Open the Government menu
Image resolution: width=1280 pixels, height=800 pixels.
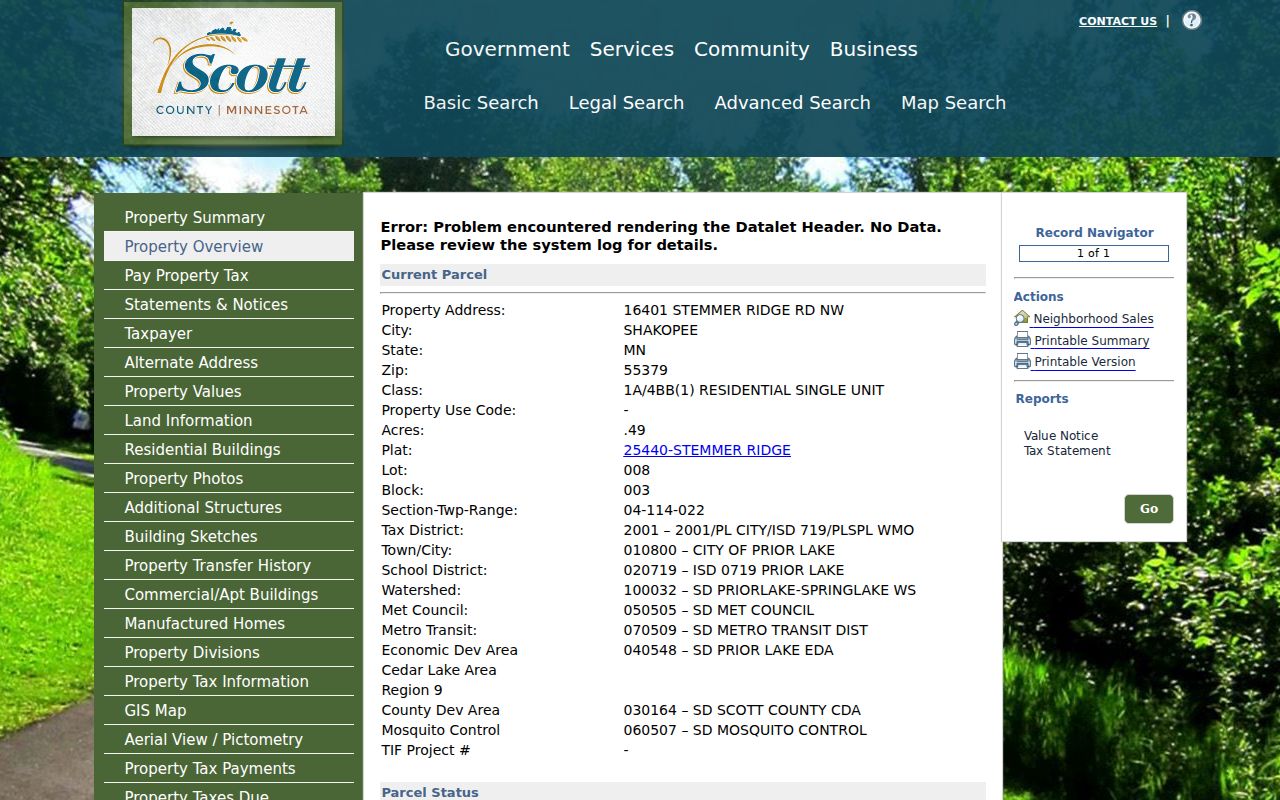507,49
